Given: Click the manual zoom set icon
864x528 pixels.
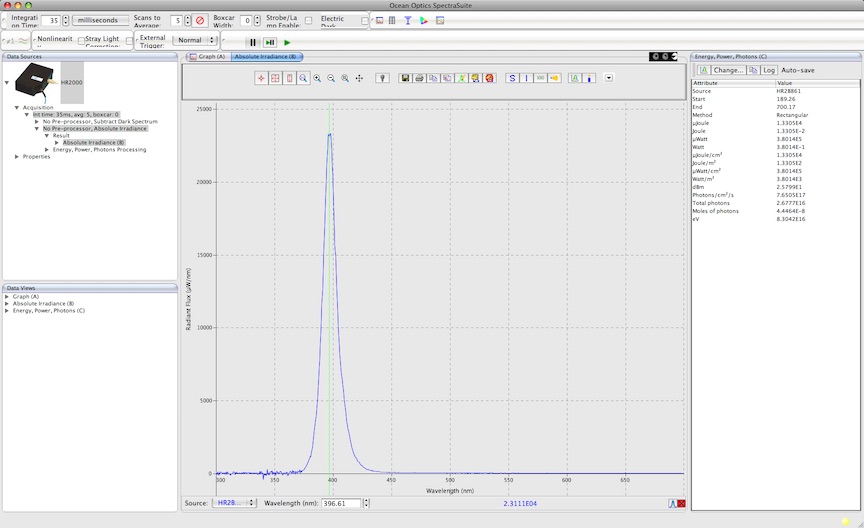Looking at the screenshot, I should (345, 78).
